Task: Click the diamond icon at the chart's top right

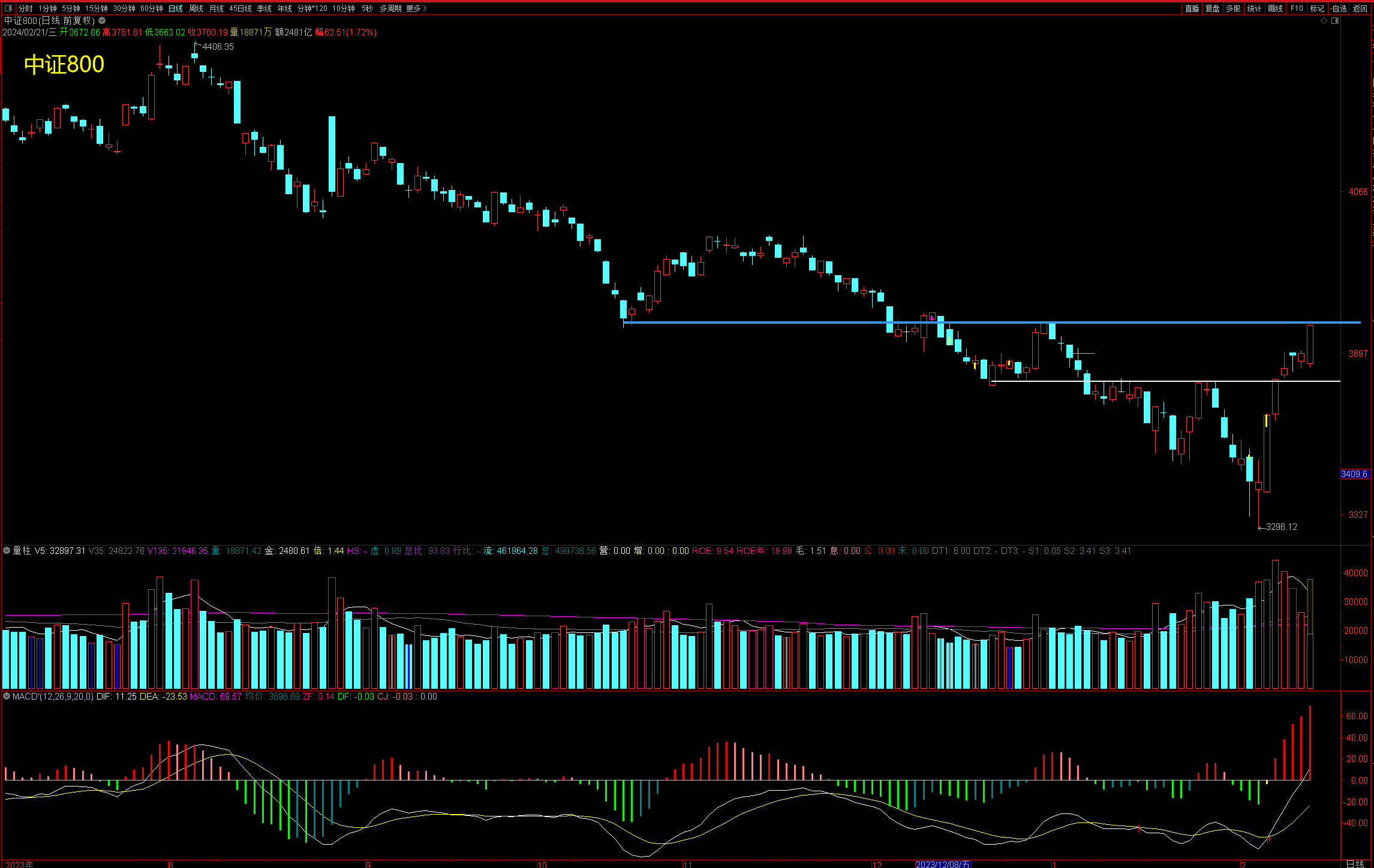Action: pos(1324,21)
